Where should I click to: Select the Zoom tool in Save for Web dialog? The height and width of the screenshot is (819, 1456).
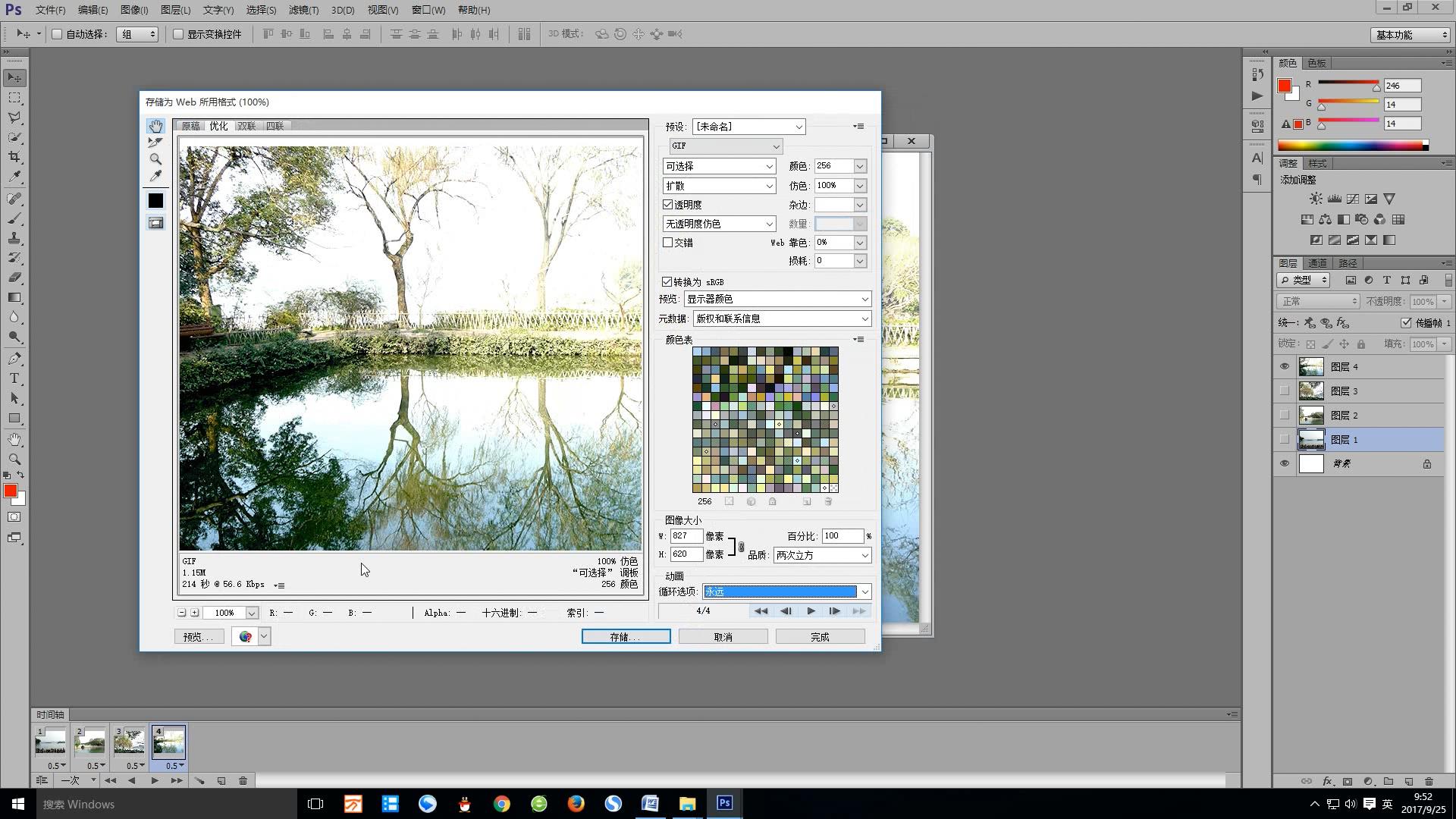(x=155, y=159)
